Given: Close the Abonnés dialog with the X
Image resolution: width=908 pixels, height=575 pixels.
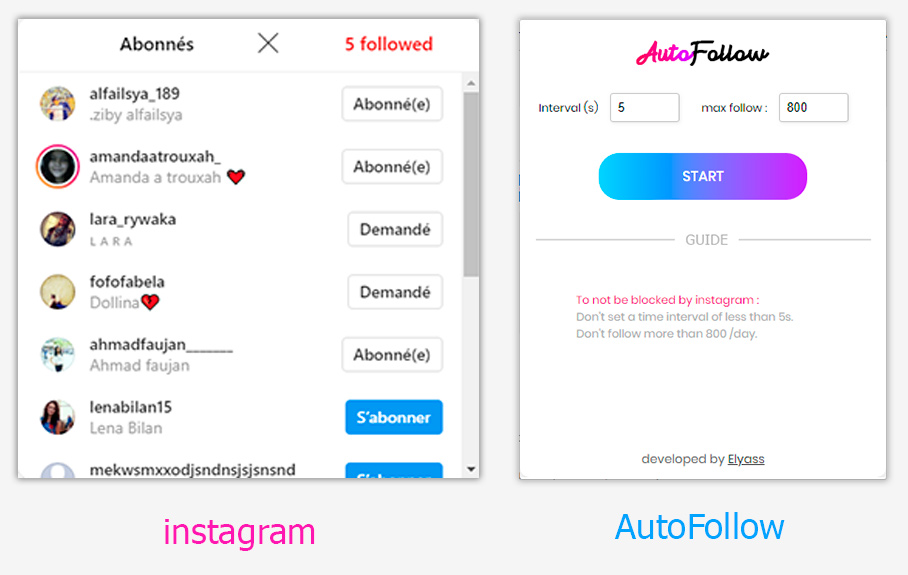Looking at the screenshot, I should tap(268, 43).
